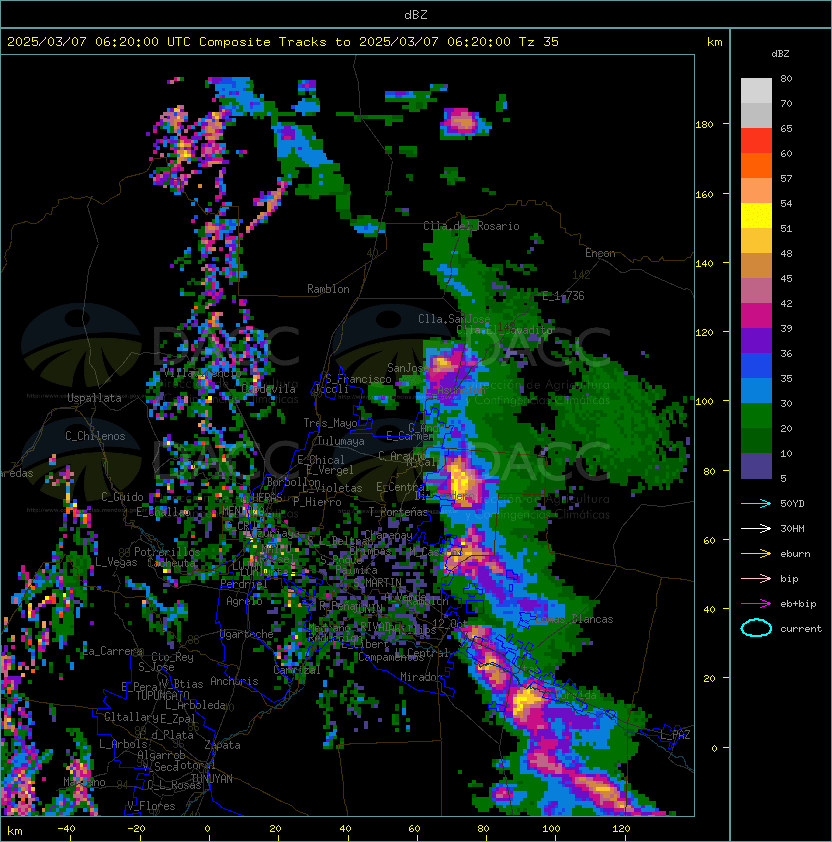The image size is (832, 842).
Task: Click the 'Potrerillos' place label
Action: [x=167, y=552]
